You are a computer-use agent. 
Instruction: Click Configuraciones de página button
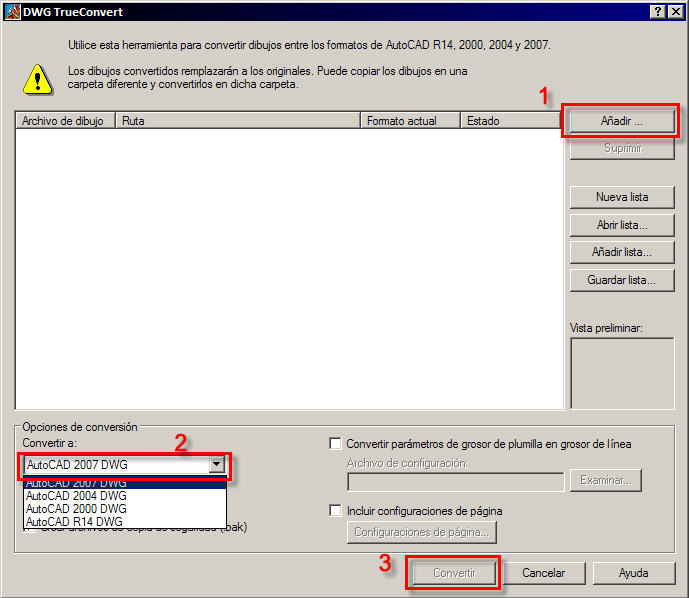(x=421, y=532)
